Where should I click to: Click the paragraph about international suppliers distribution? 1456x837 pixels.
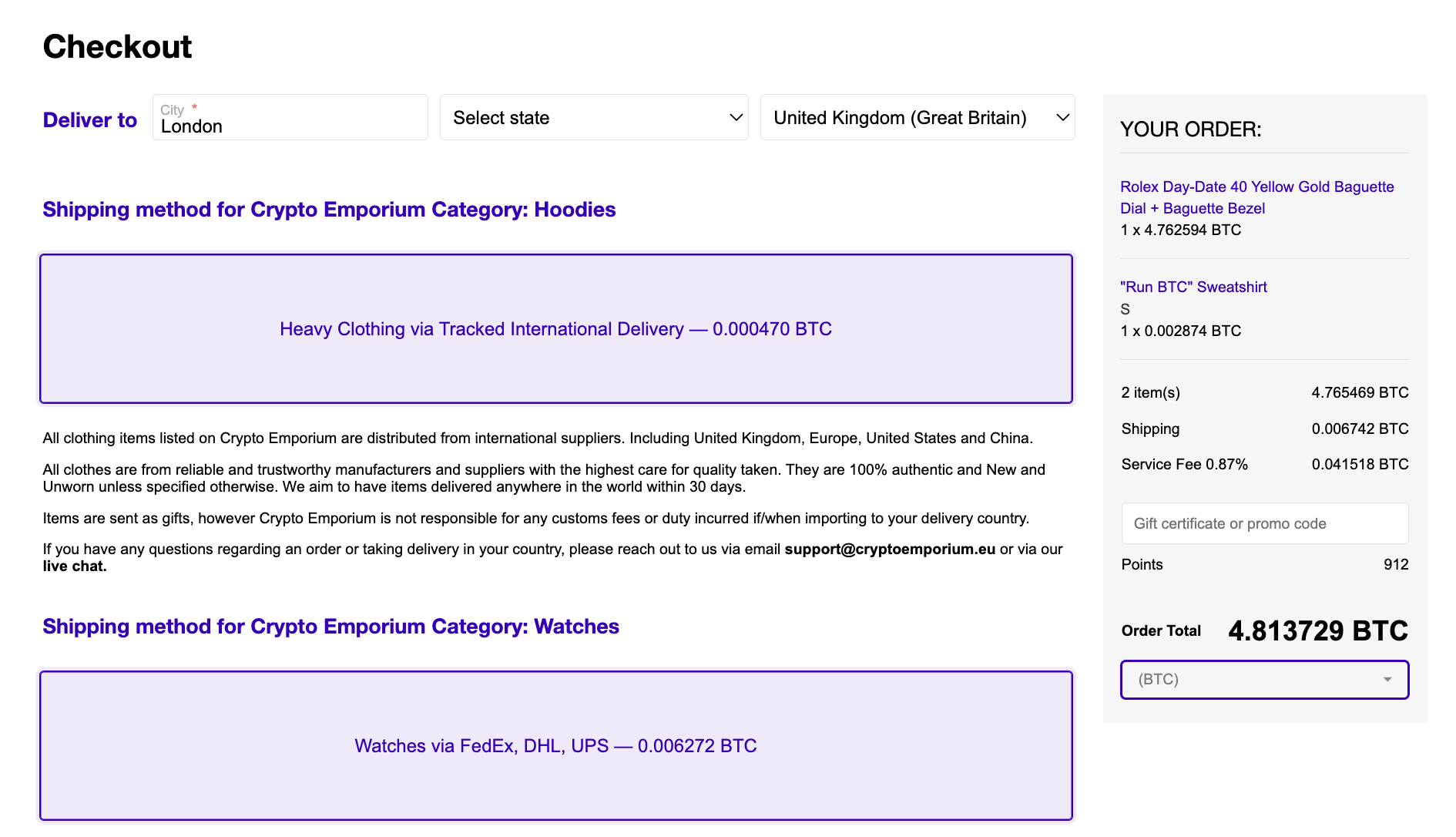coord(538,438)
